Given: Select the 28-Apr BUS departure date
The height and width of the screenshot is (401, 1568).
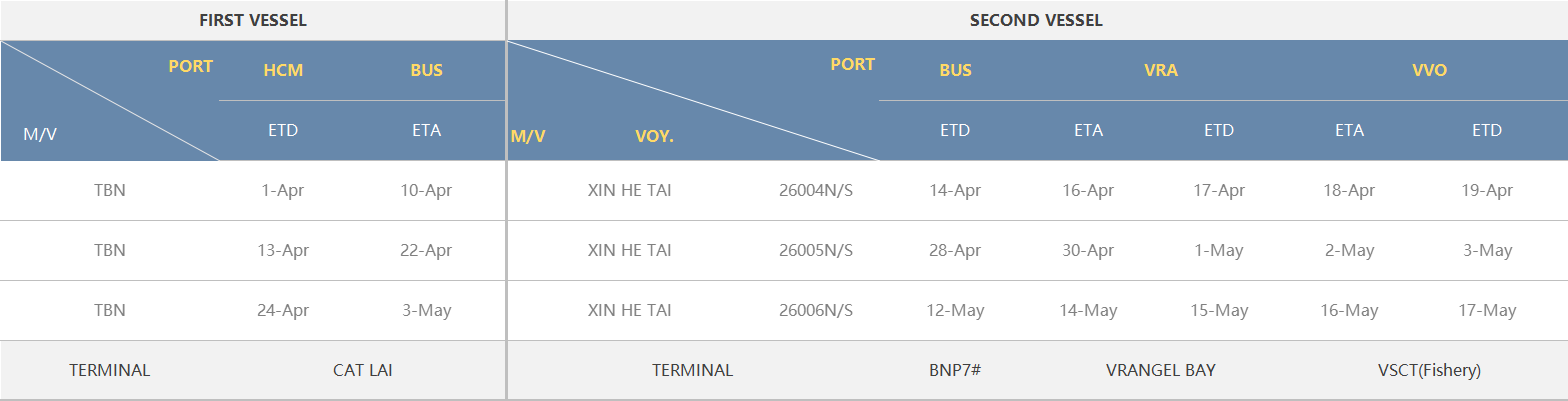Looking at the screenshot, I should tap(954, 250).
